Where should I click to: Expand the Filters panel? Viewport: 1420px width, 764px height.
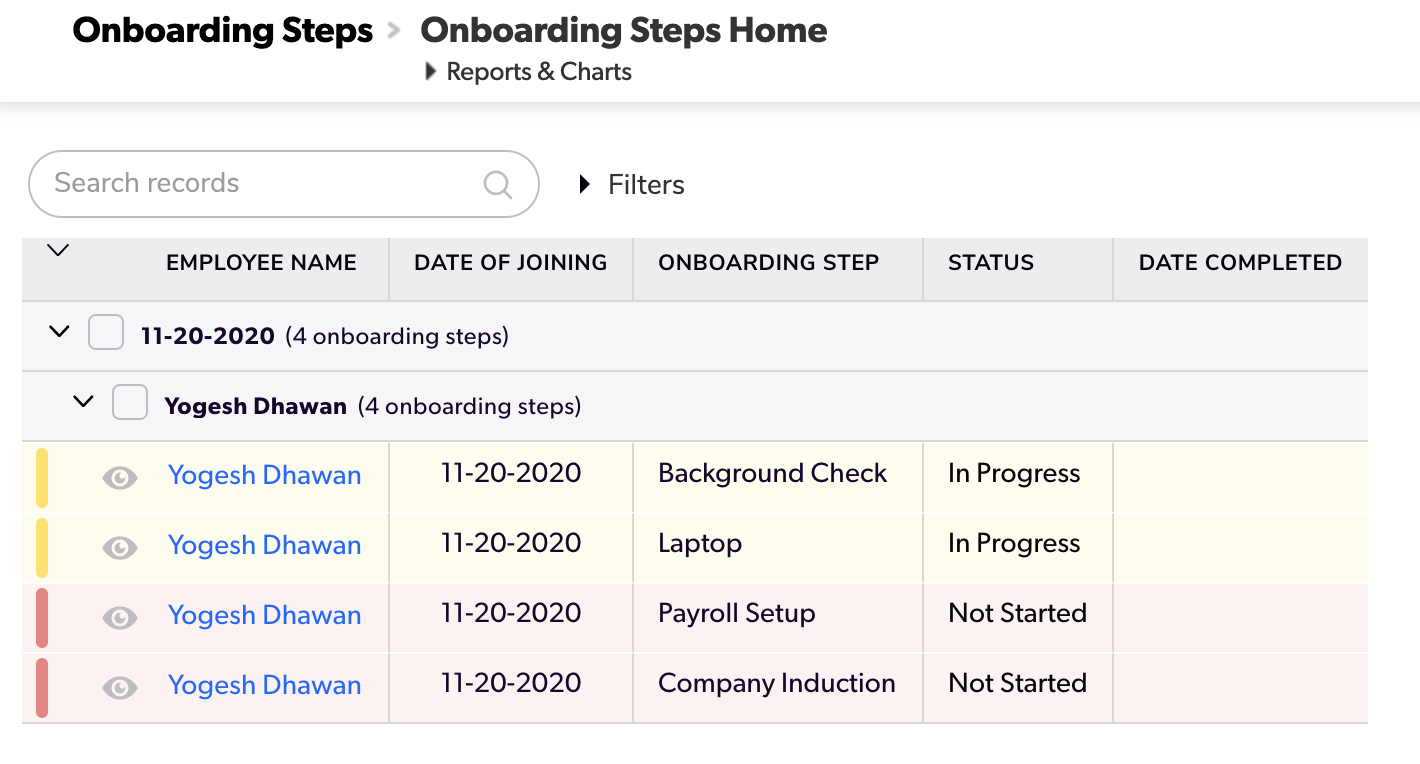click(632, 185)
